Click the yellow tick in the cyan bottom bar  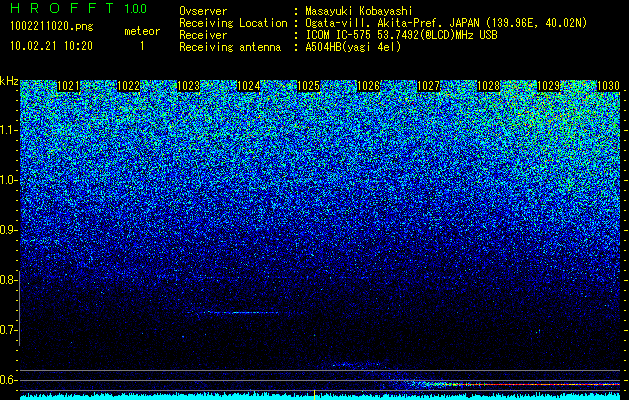point(314,394)
